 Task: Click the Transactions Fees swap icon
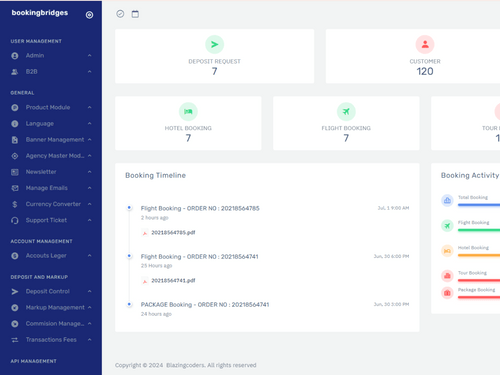point(15,340)
